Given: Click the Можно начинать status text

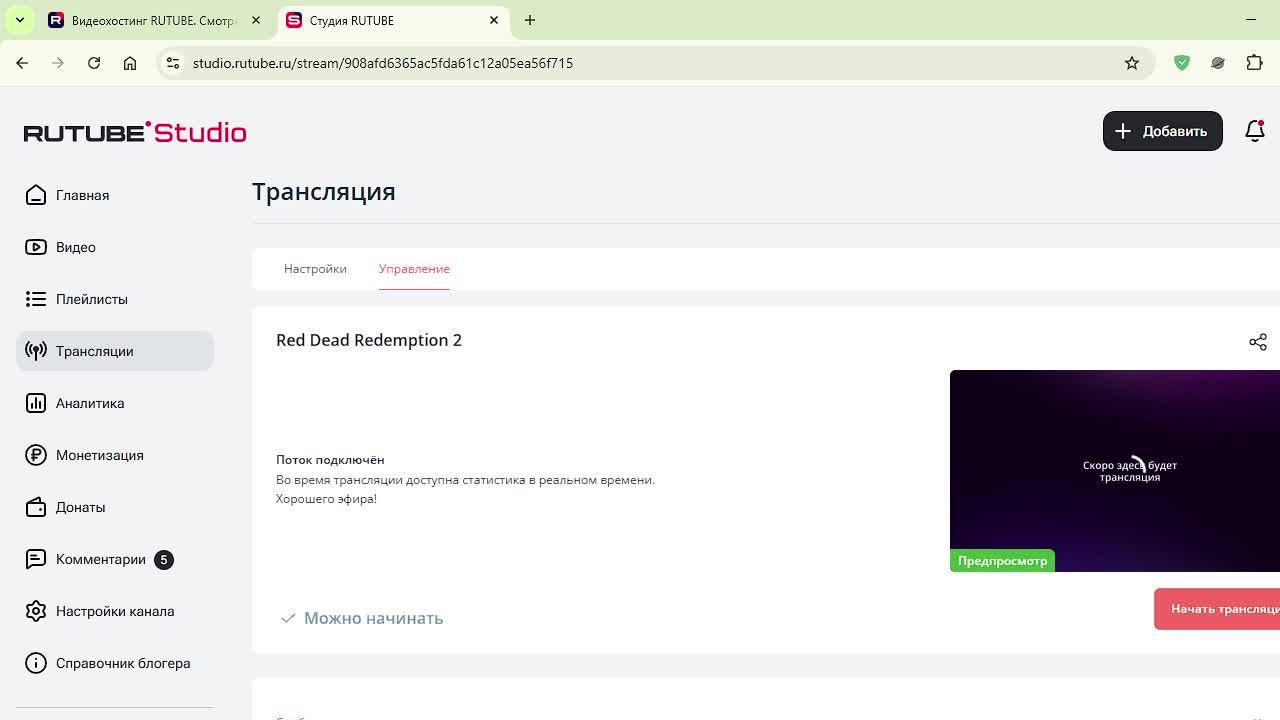Looking at the screenshot, I should point(373,618).
